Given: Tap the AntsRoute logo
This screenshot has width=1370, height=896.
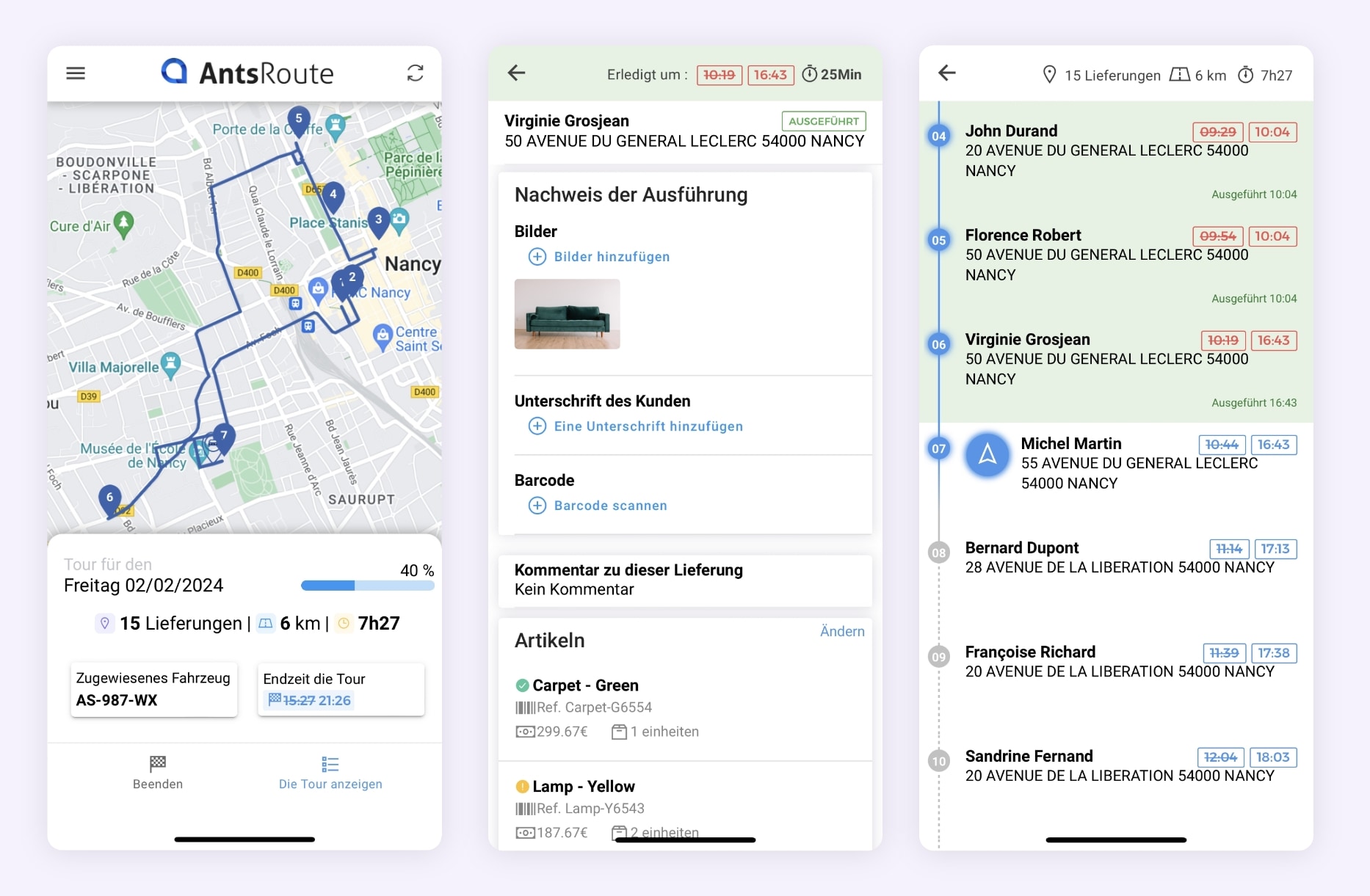Looking at the screenshot, I should 247,73.
